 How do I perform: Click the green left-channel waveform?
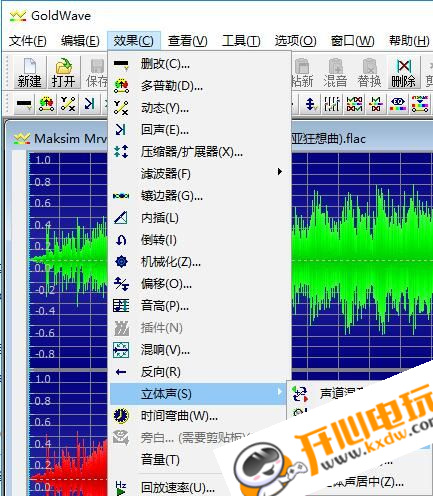click(x=362, y=260)
